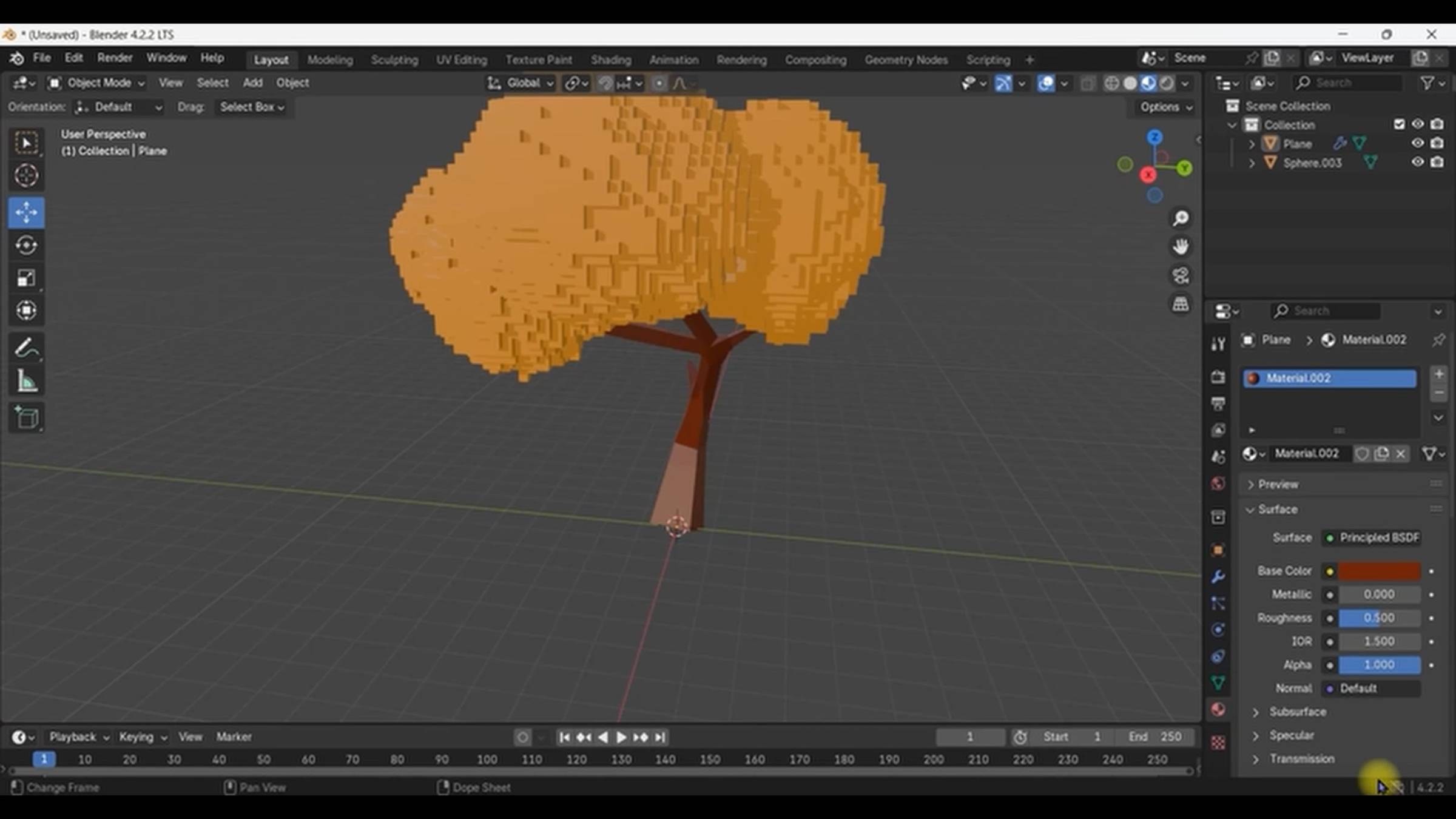Viewport: 1456px width, 819px height.
Task: Open the Modifiers wrench tab
Action: tap(1218, 576)
